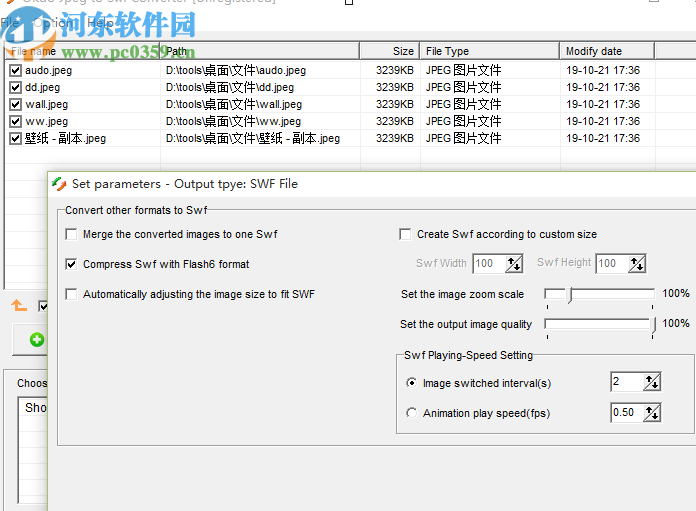Select Animation play speed(fps) radio button
Image resolution: width=696 pixels, height=511 pixels.
click(411, 413)
